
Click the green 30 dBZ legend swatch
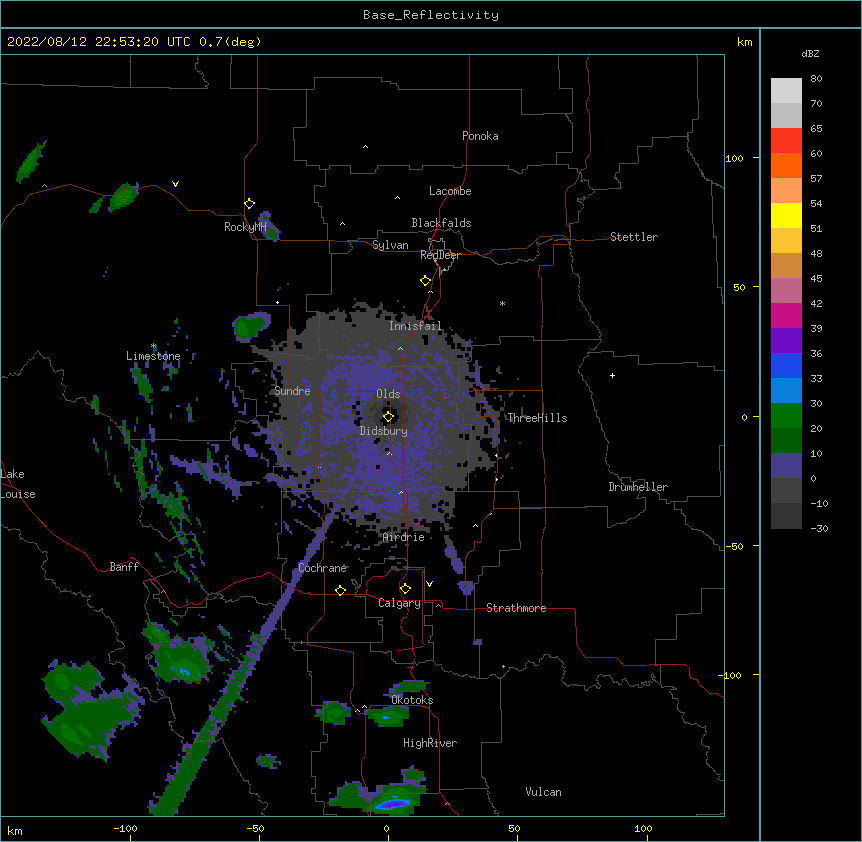click(786, 416)
